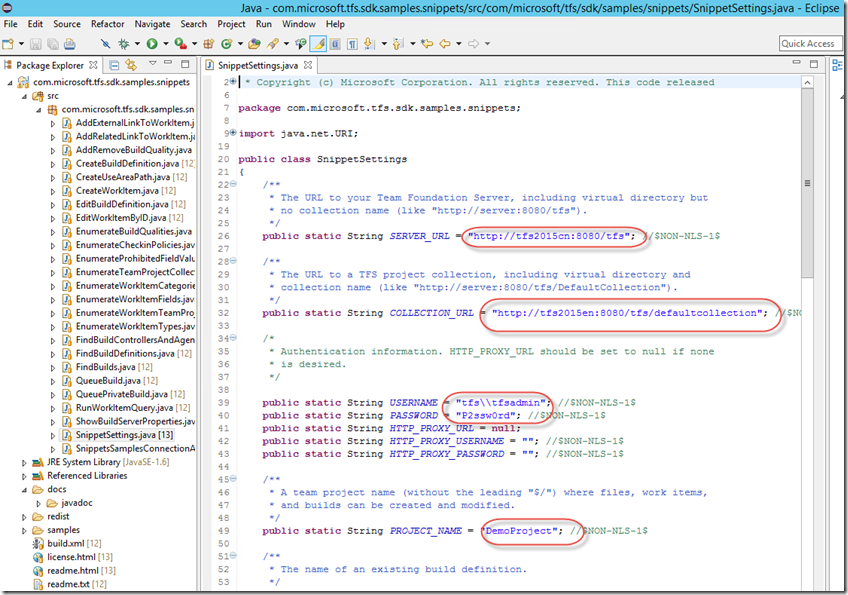
Task: Go to Last Edit Location icon
Action: tap(427, 44)
